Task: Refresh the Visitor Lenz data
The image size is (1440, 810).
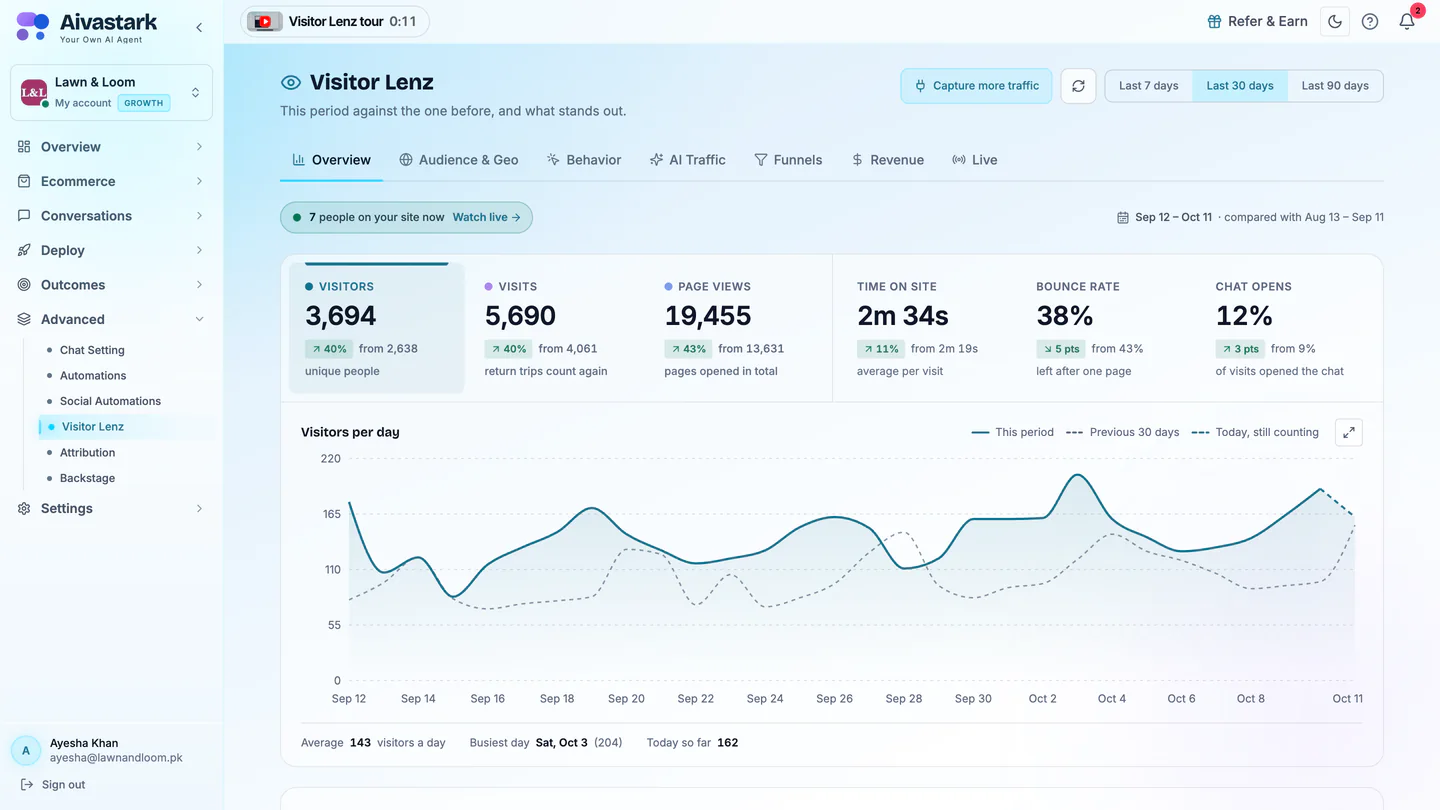Action: click(1078, 86)
